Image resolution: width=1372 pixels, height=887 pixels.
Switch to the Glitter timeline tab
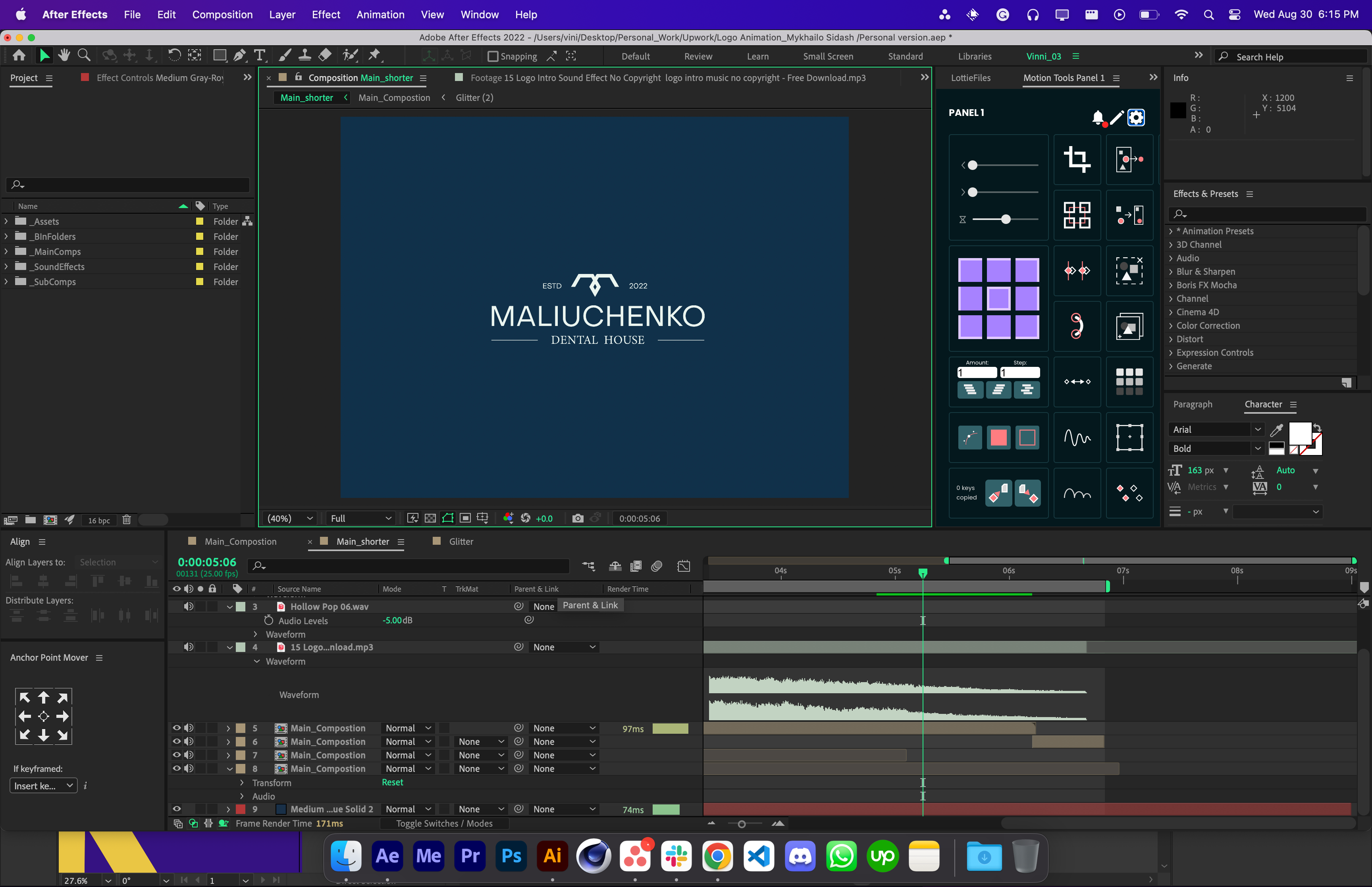pyautogui.click(x=461, y=542)
